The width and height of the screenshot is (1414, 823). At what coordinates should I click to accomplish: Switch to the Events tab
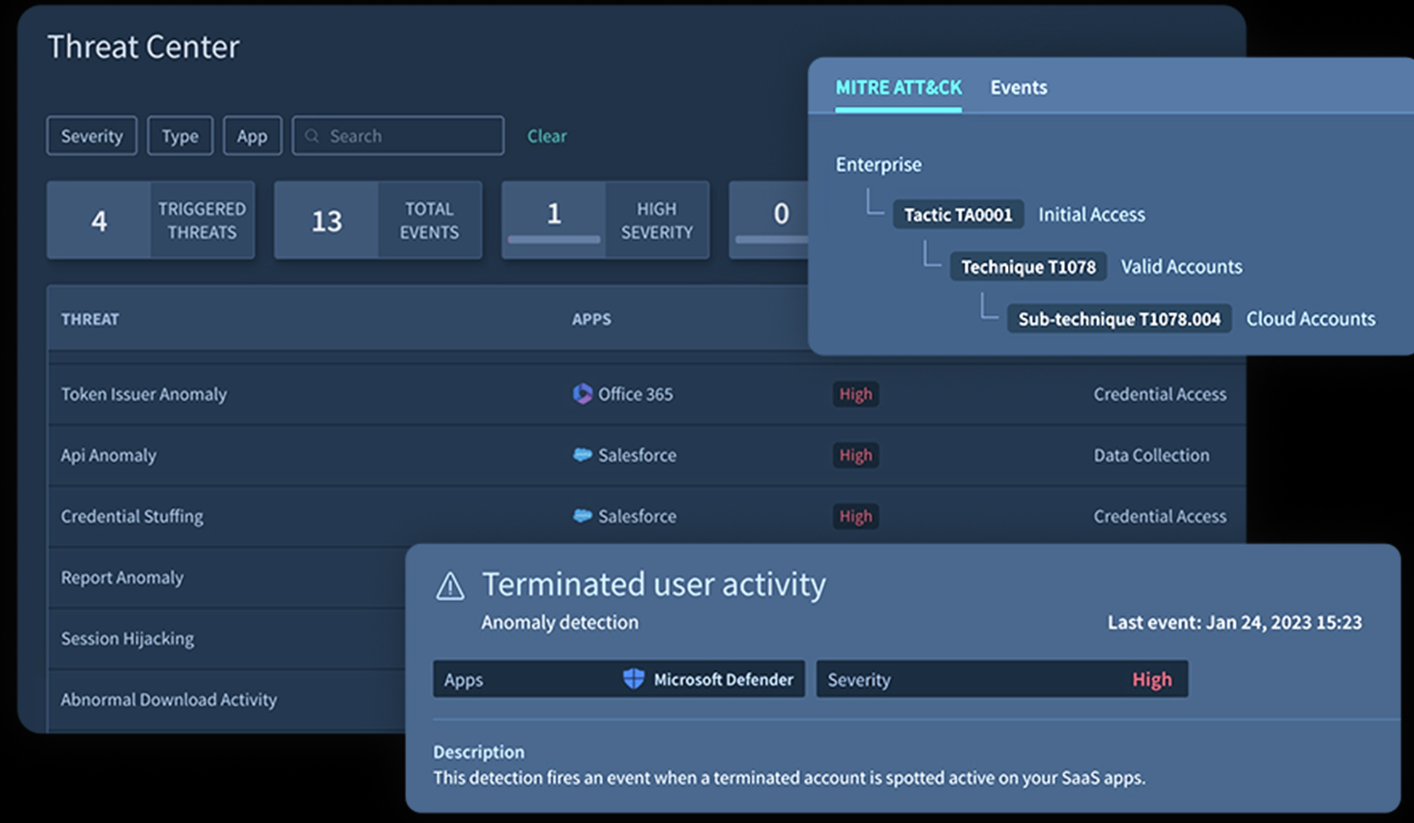coord(1018,87)
